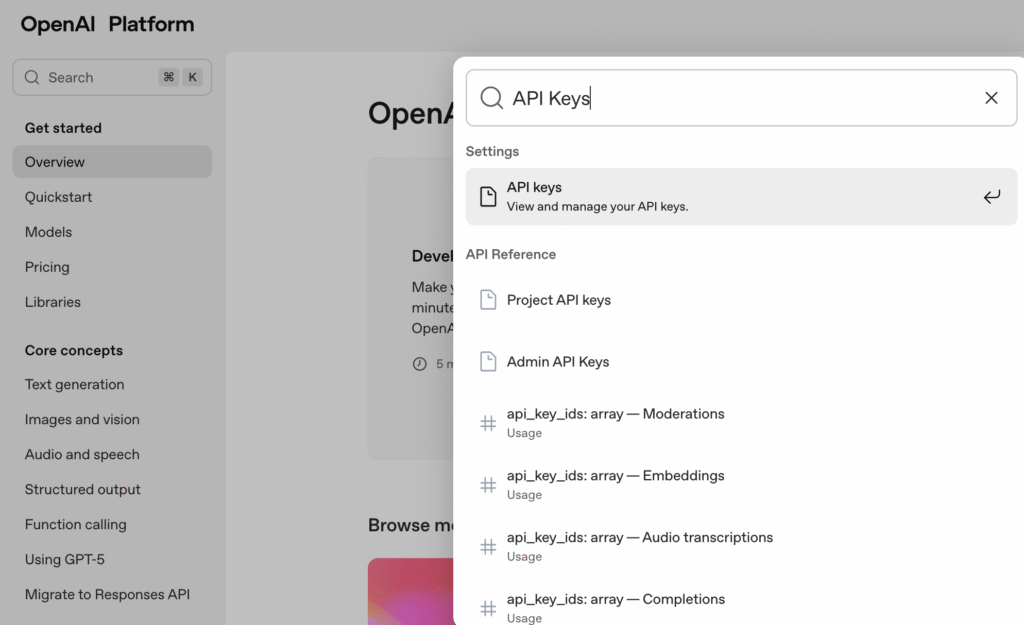Image resolution: width=1024 pixels, height=625 pixels.
Task: Open Quickstart from the sidebar
Action: (60, 197)
